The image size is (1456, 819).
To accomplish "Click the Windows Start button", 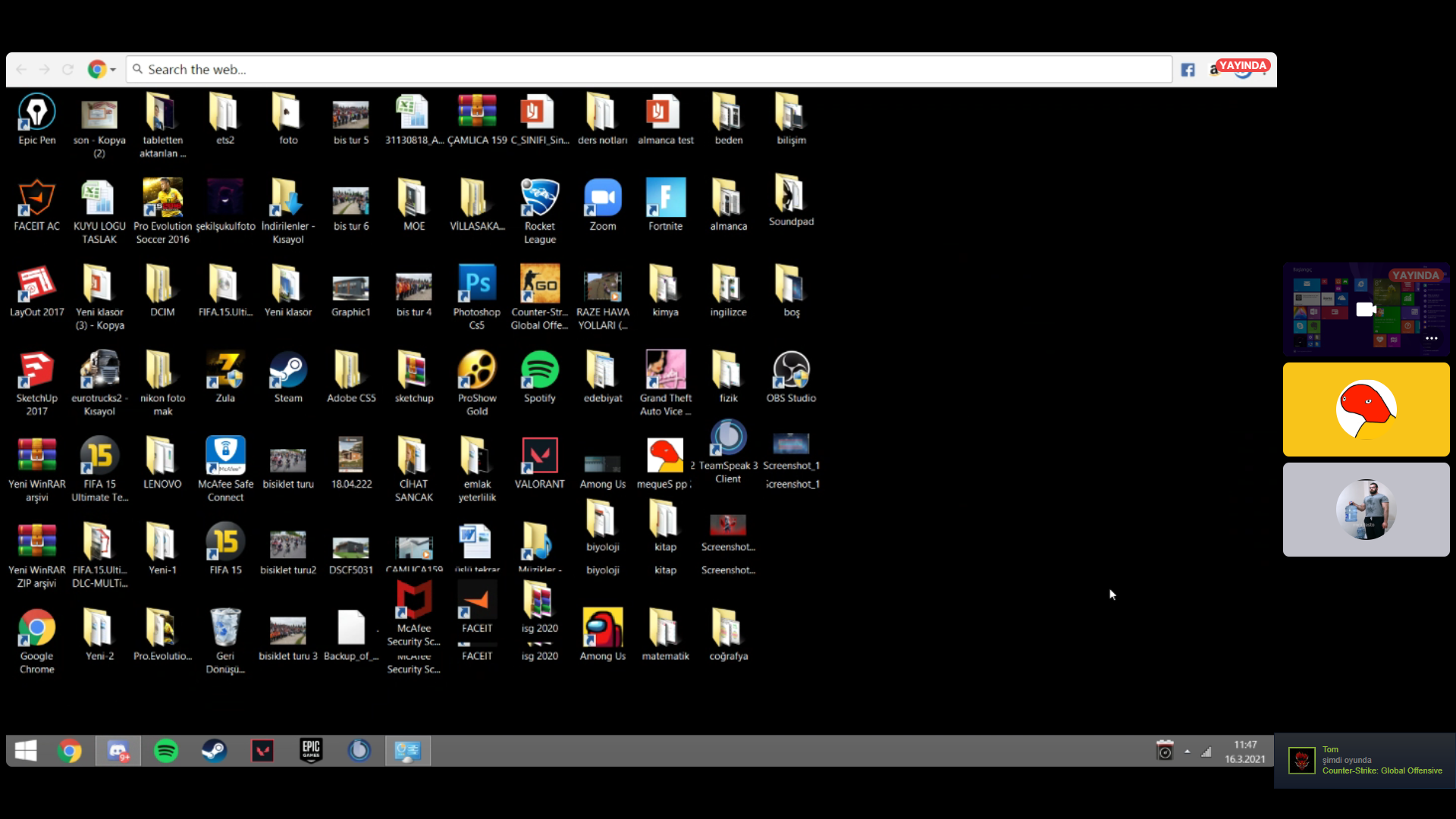I will click(26, 751).
